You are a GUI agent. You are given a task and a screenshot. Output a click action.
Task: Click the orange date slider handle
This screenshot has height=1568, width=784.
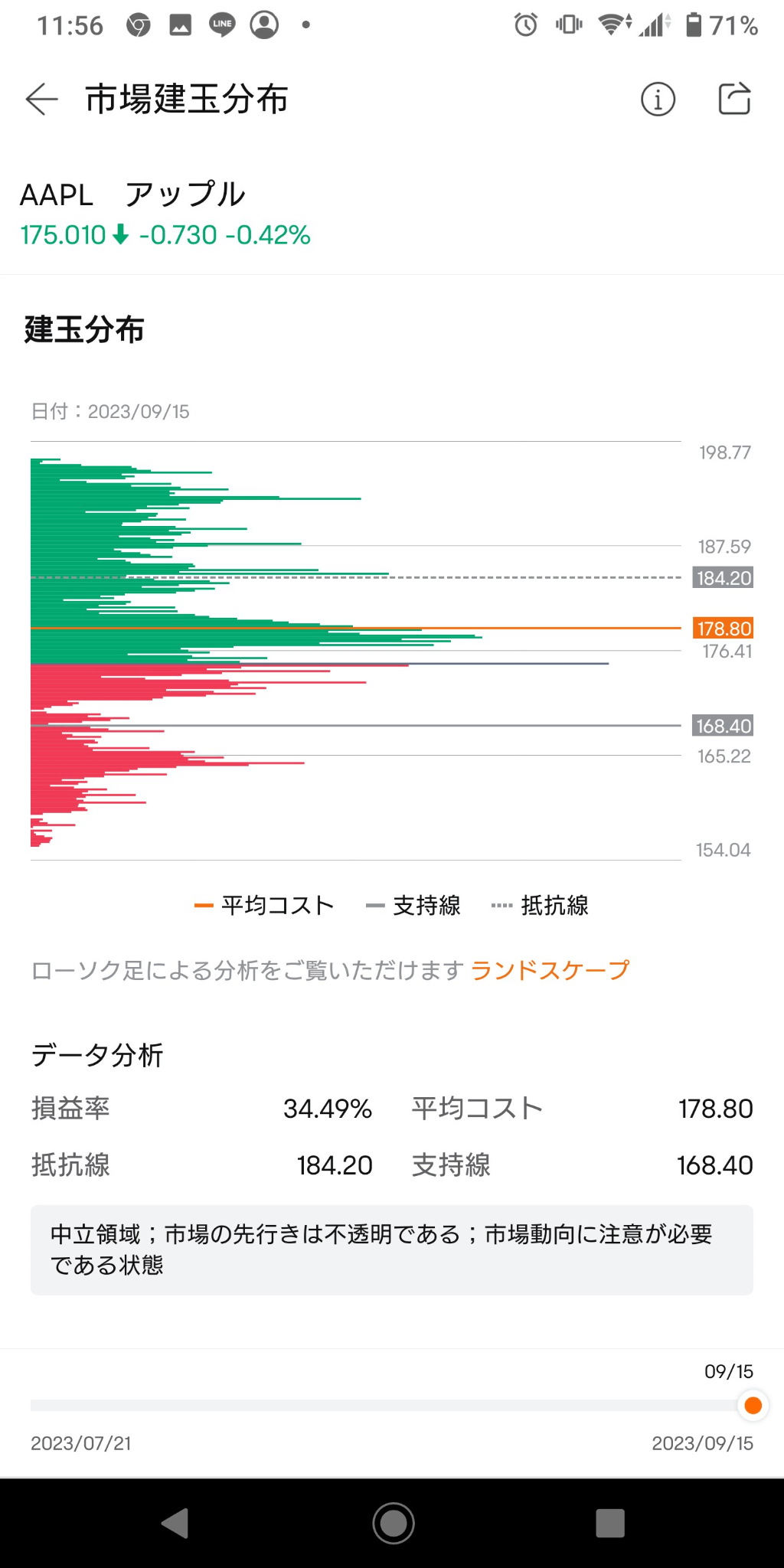[x=753, y=1406]
